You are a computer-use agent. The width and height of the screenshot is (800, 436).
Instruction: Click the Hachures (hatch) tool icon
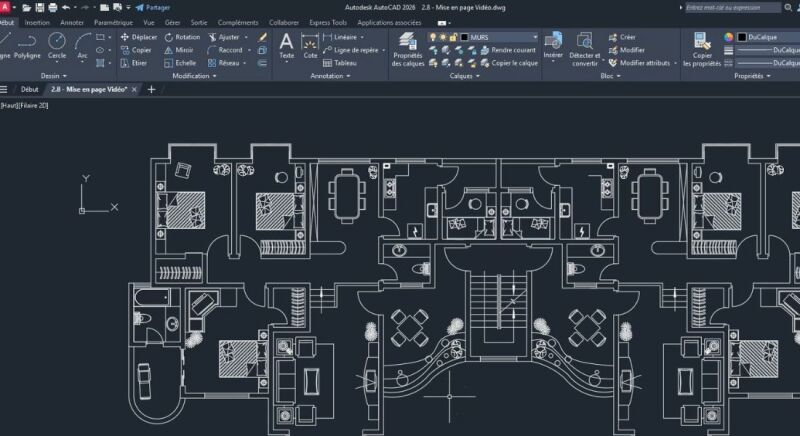[101, 63]
